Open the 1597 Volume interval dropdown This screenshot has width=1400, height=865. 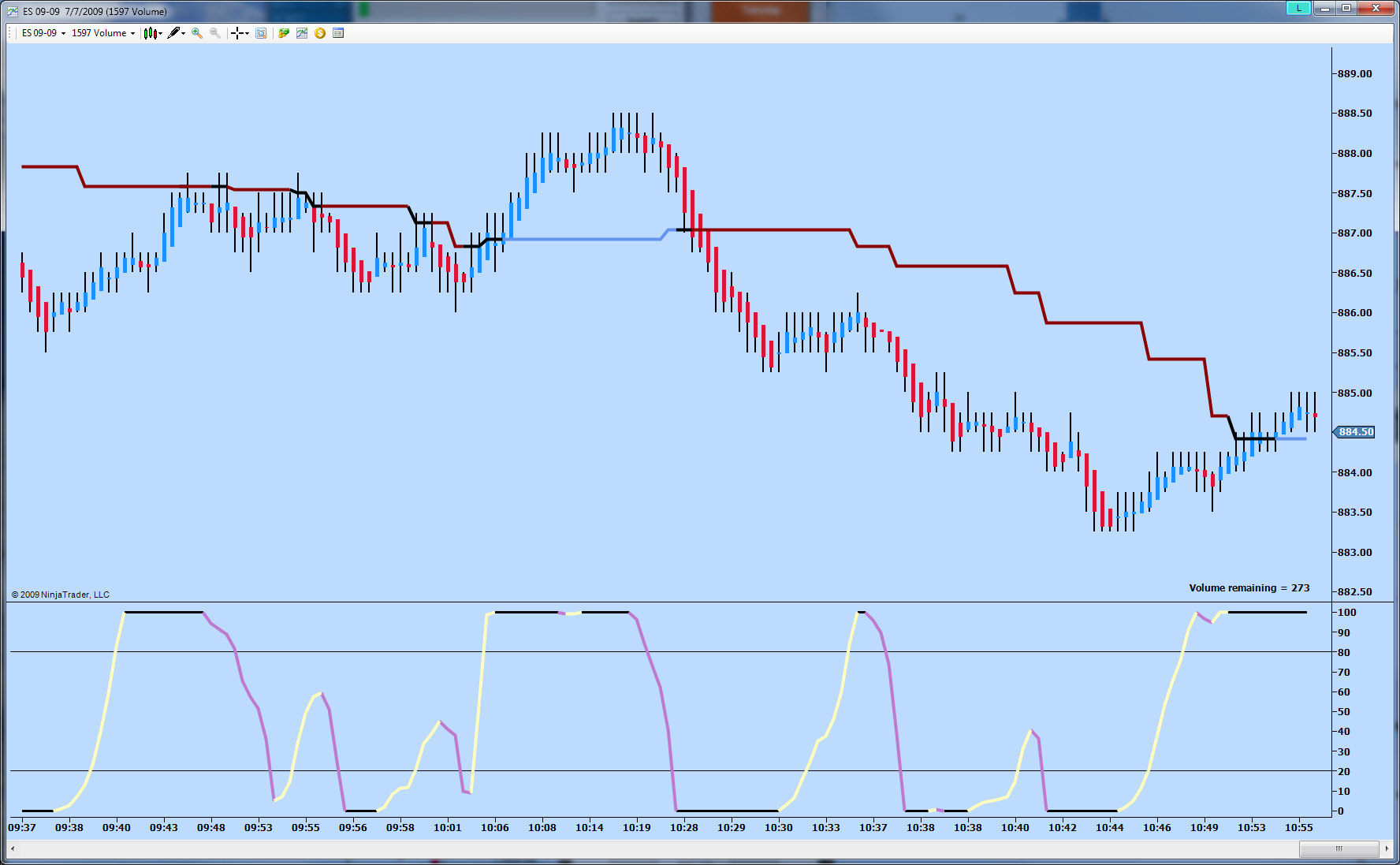click(103, 33)
